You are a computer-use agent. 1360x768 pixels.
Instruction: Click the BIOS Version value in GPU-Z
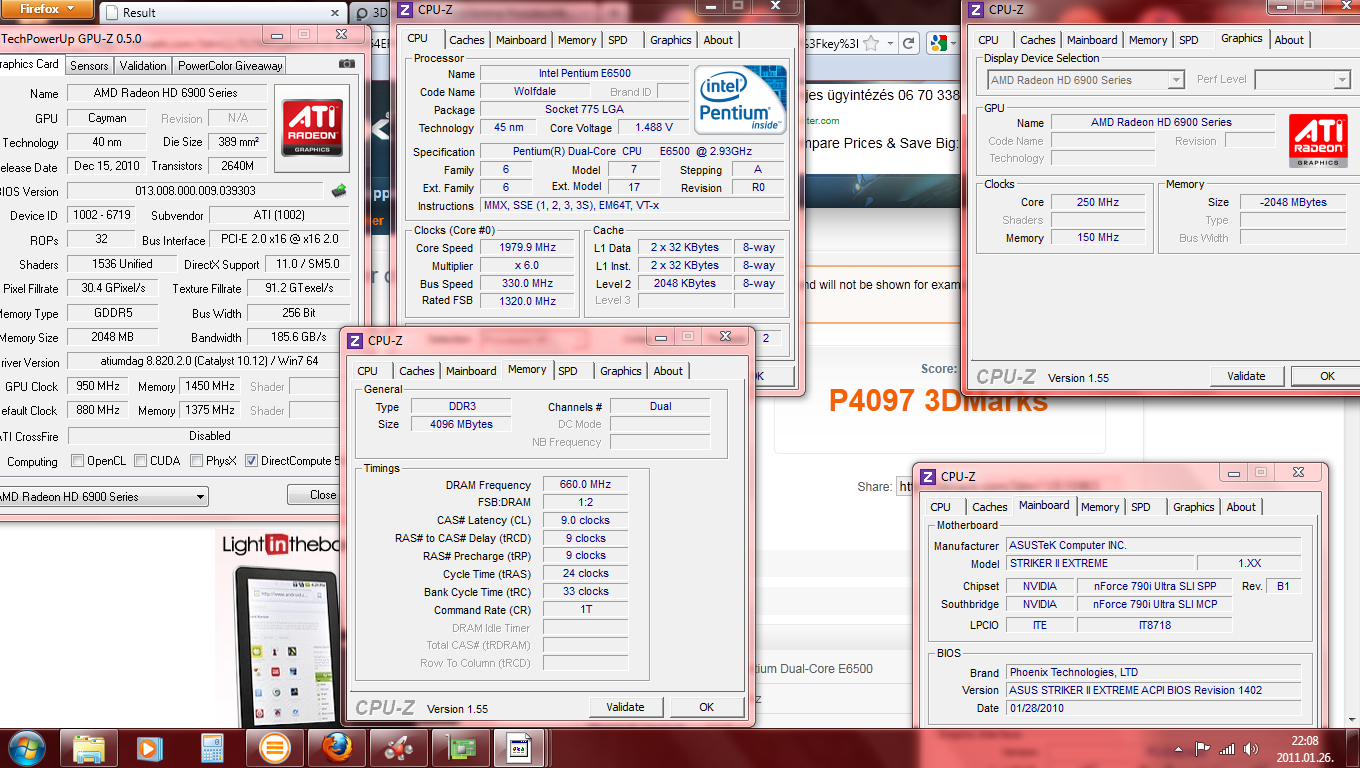[x=195, y=191]
